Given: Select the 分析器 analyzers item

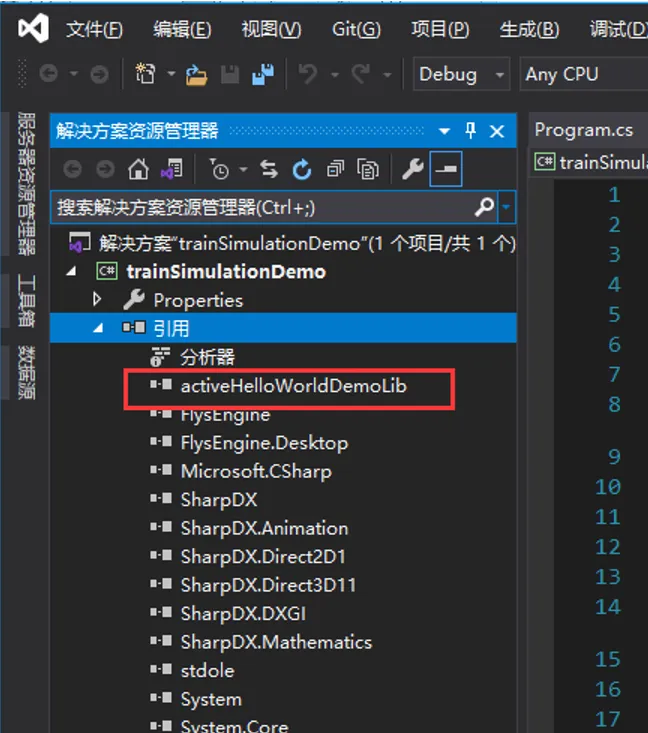Looking at the screenshot, I should 208,358.
